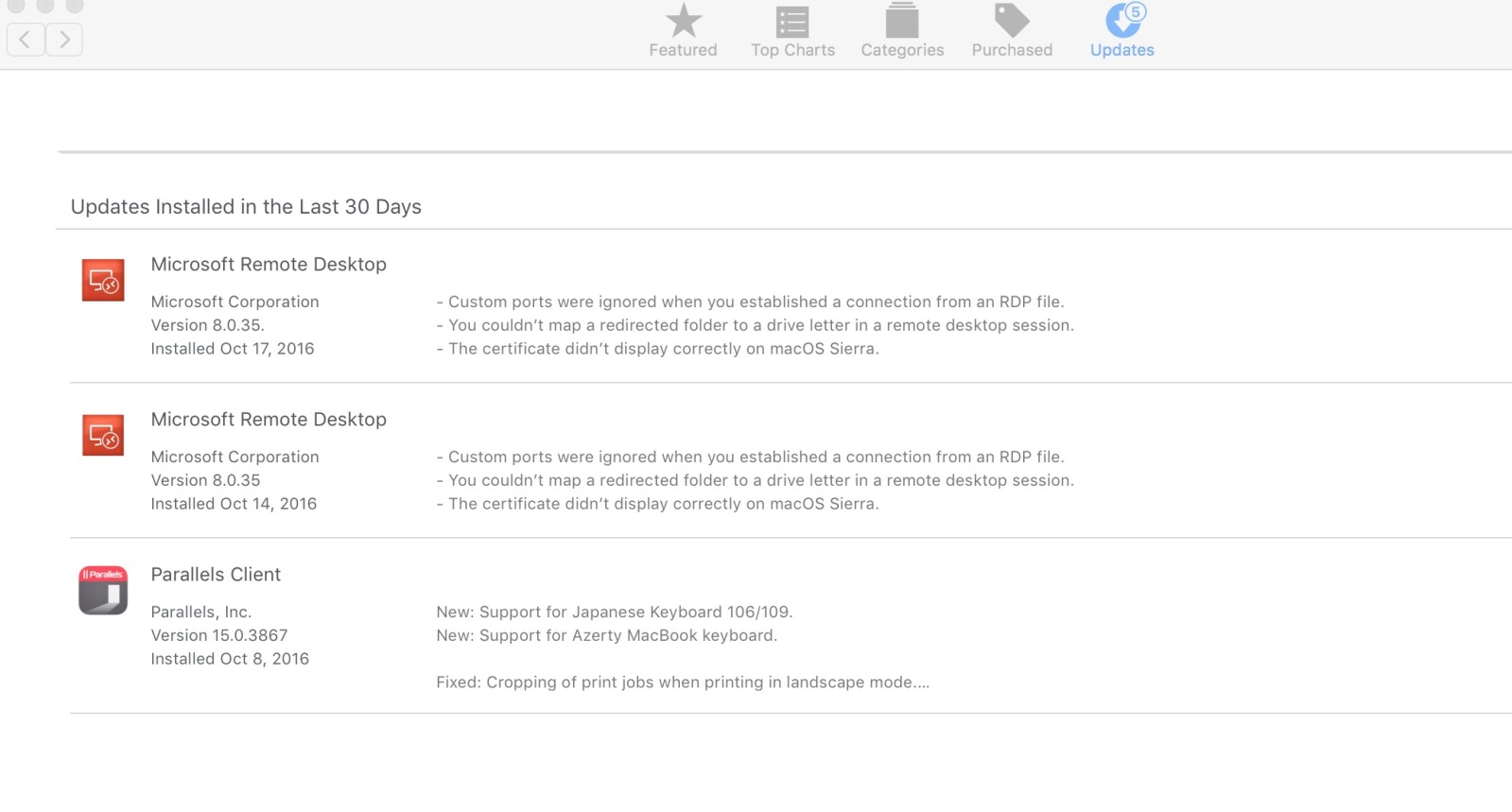
Task: Click 'New: Support for Japanese Keyboard 106/109.' note
Action: click(615, 612)
